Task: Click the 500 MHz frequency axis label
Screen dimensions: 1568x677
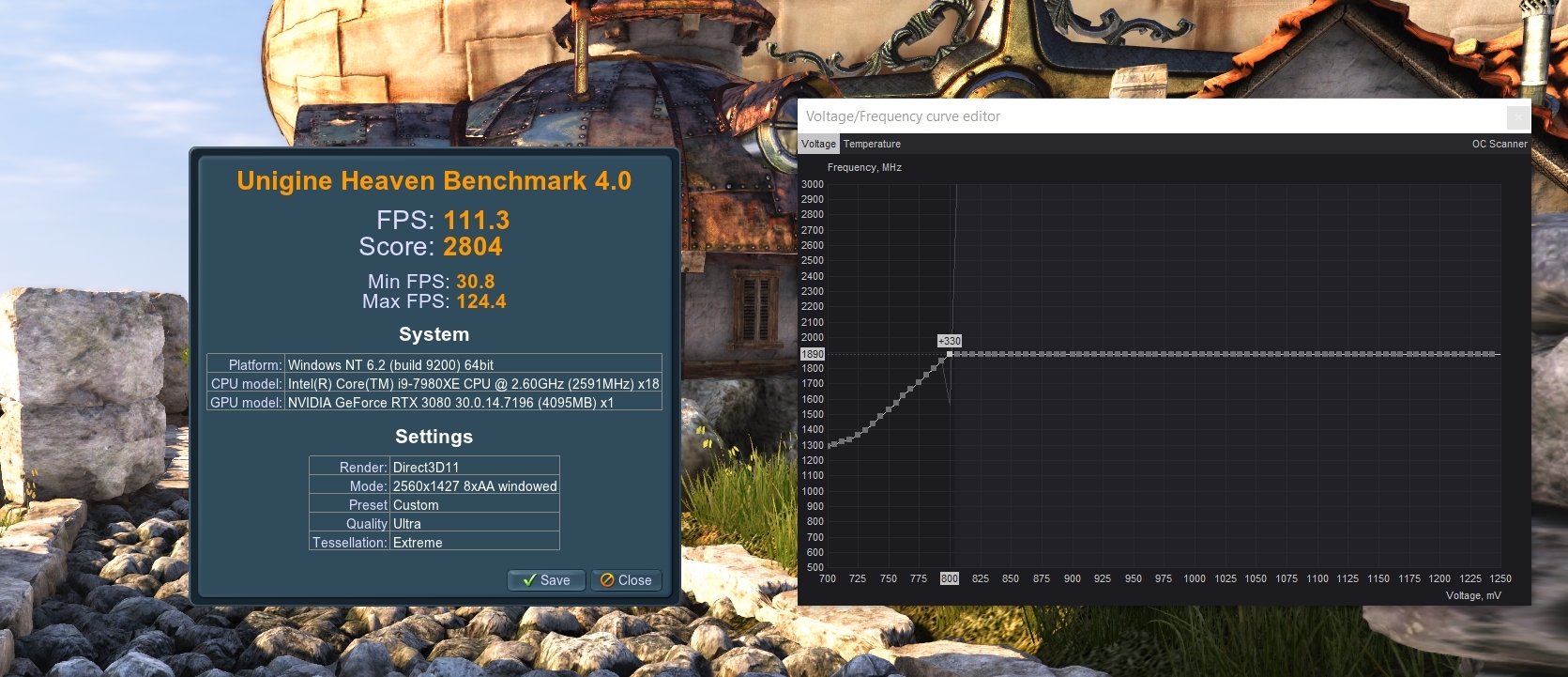Action: tap(815, 567)
